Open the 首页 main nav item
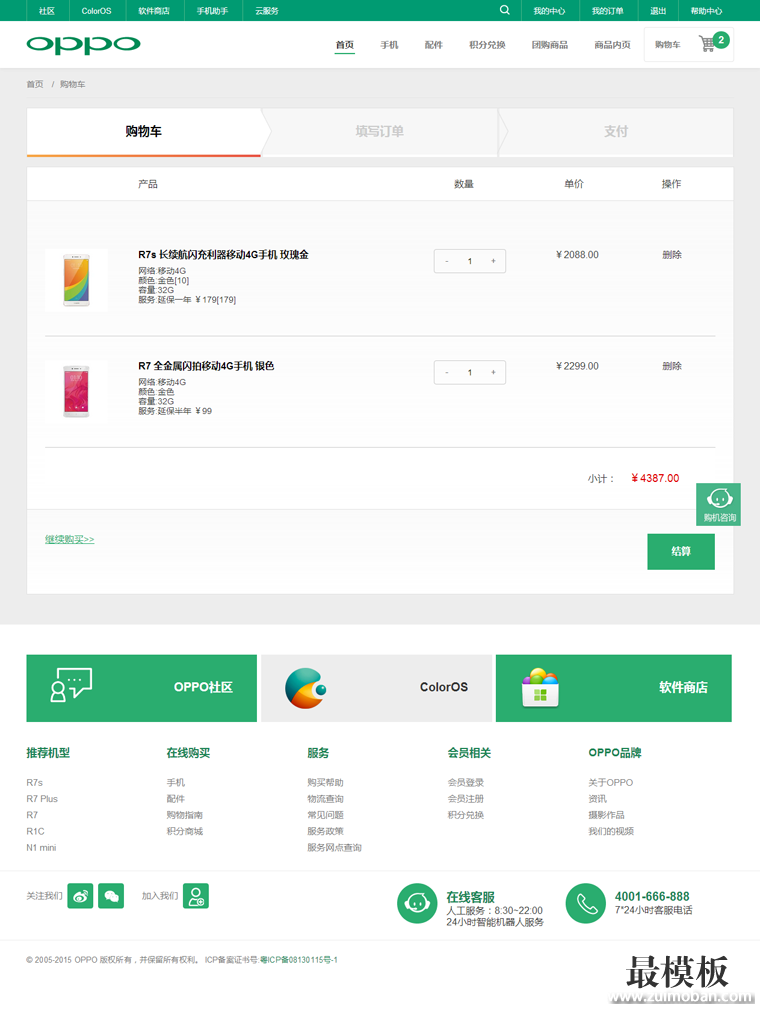The height and width of the screenshot is (1009, 760). pyautogui.click(x=345, y=45)
